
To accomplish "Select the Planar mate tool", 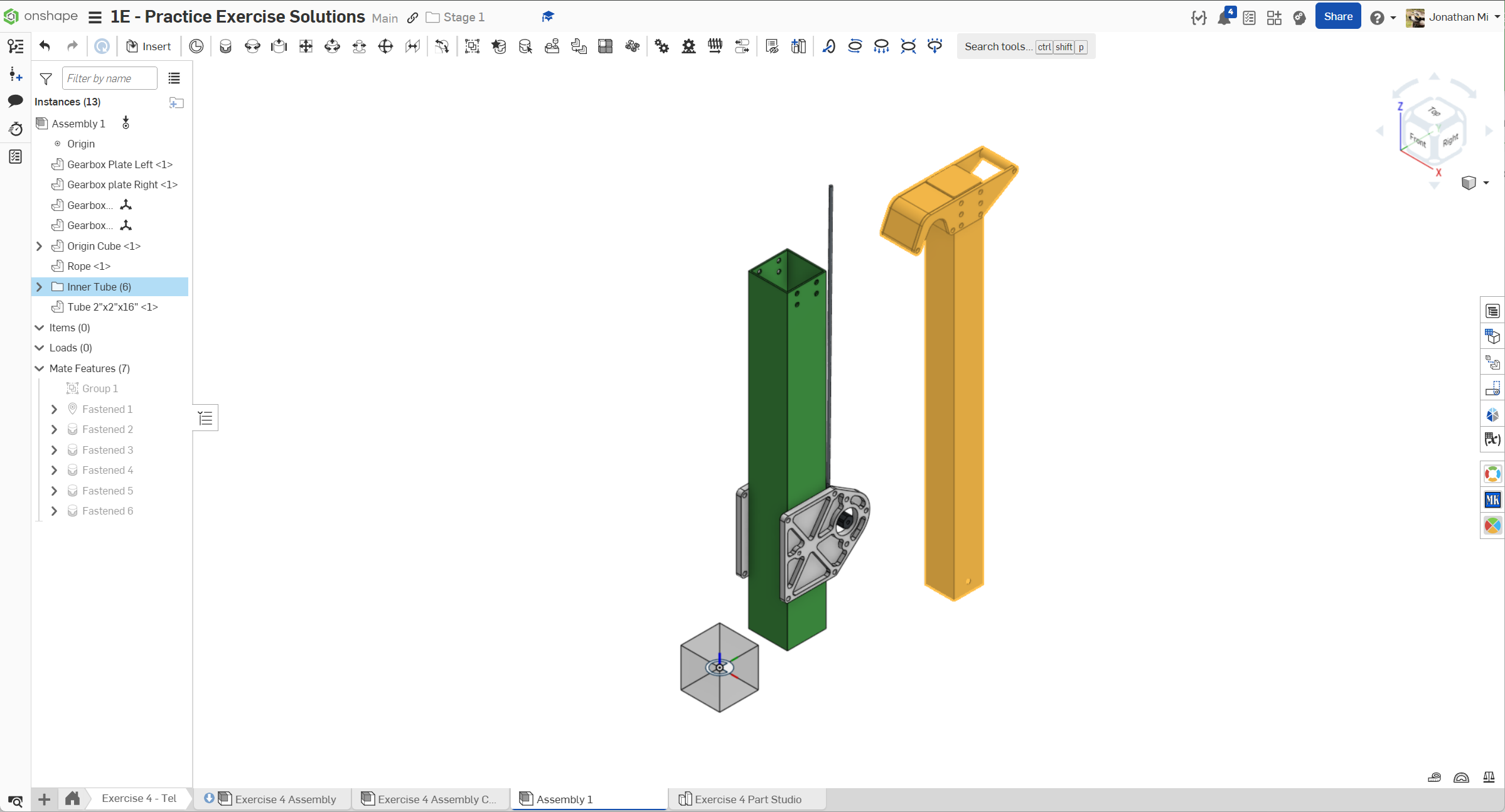I will pyautogui.click(x=306, y=46).
